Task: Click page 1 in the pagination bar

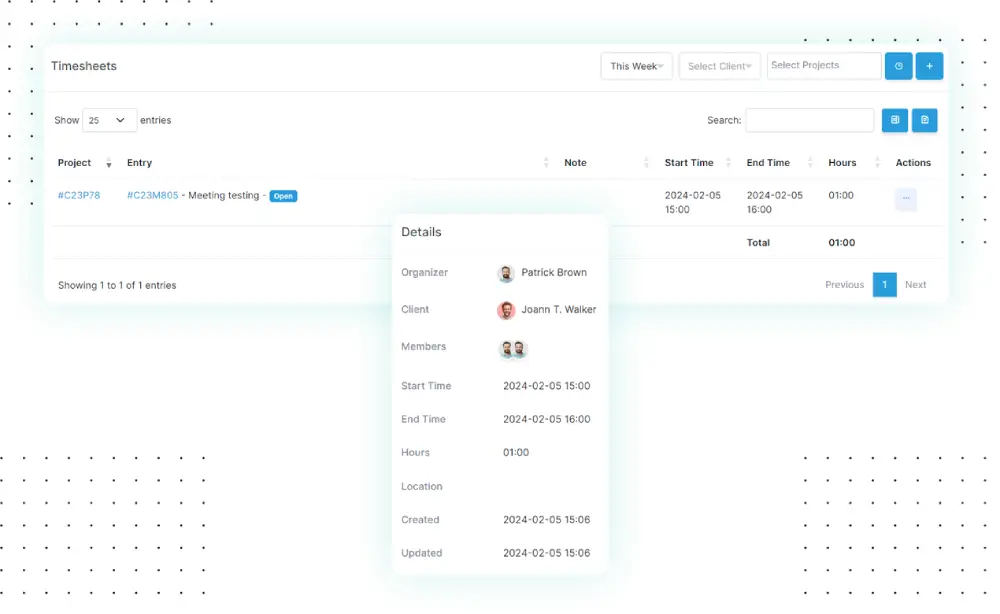Action: (884, 284)
